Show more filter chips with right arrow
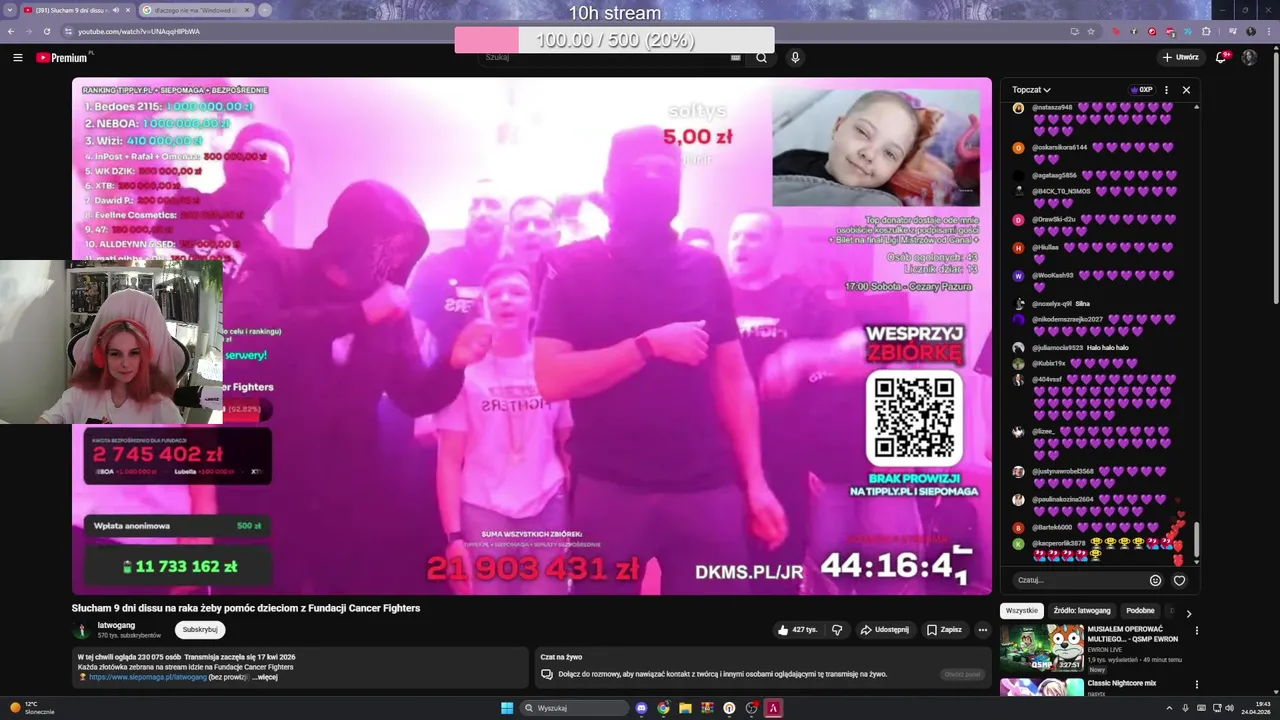Screen dimensions: 1280x720 pos(1188,613)
